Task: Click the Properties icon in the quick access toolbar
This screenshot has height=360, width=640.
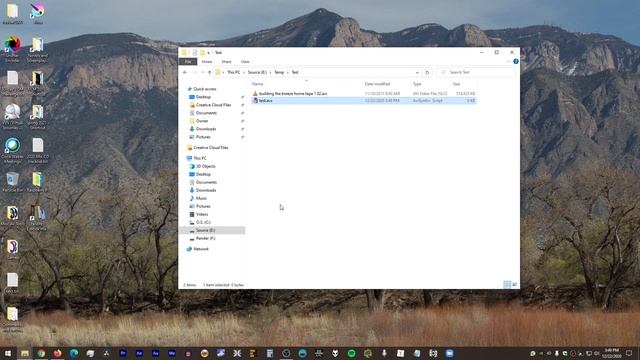Action: coord(195,53)
